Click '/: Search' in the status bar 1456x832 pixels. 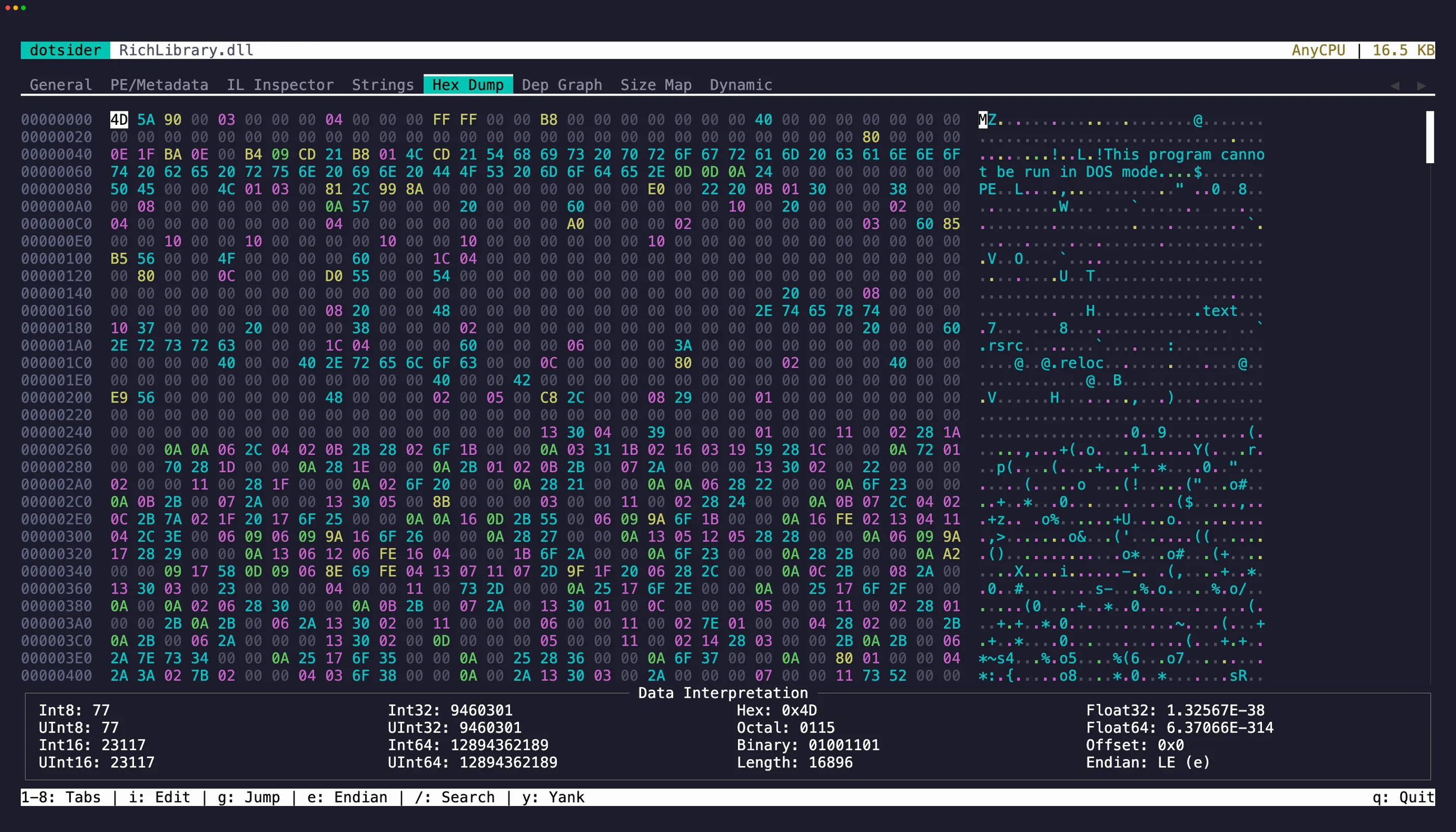click(x=454, y=797)
